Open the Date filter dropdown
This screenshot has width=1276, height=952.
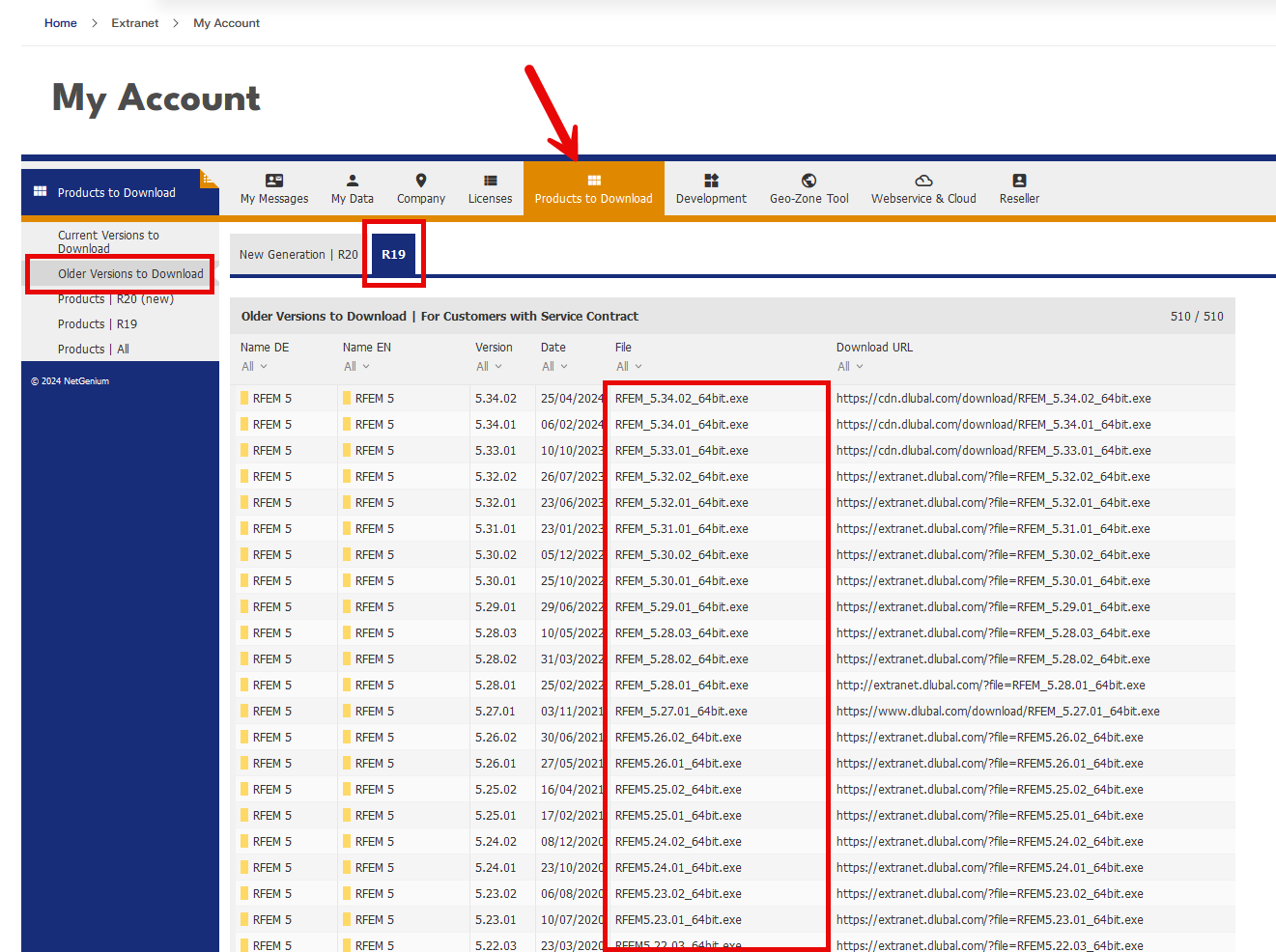coord(554,367)
